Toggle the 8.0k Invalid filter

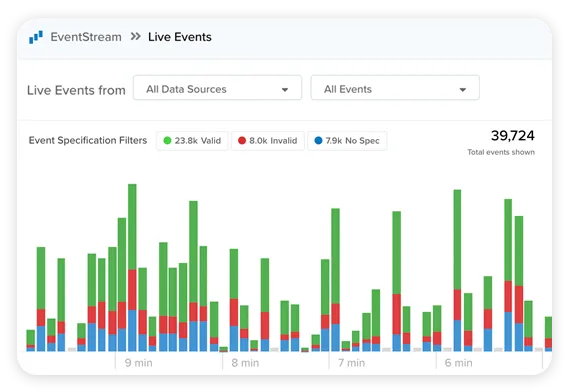268,141
